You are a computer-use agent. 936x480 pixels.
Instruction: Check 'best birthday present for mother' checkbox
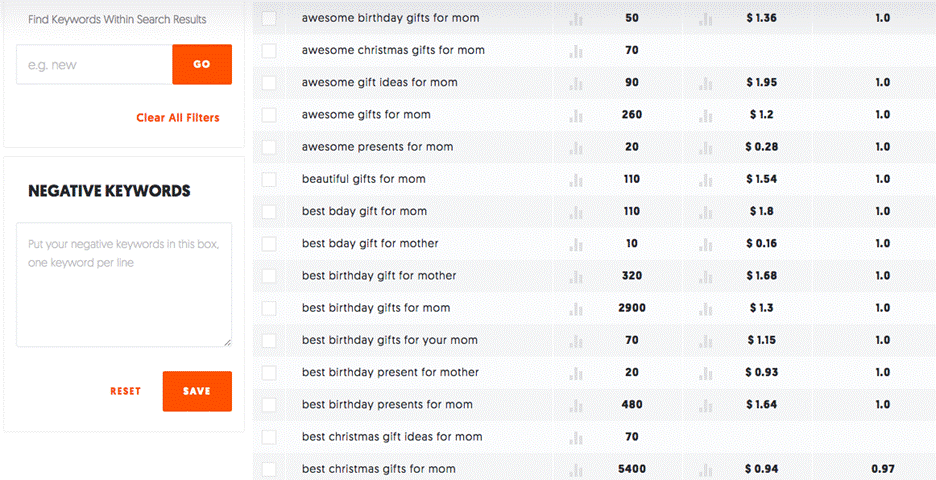click(269, 373)
